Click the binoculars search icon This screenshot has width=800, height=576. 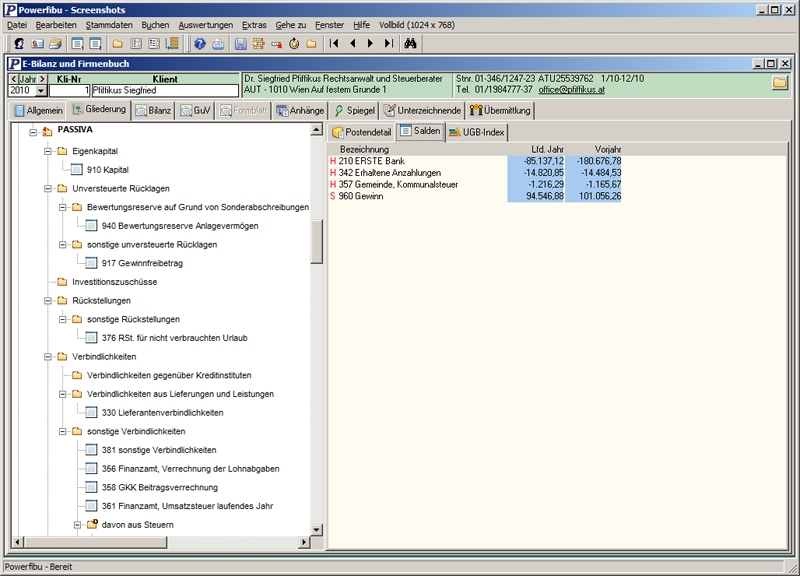[410, 44]
